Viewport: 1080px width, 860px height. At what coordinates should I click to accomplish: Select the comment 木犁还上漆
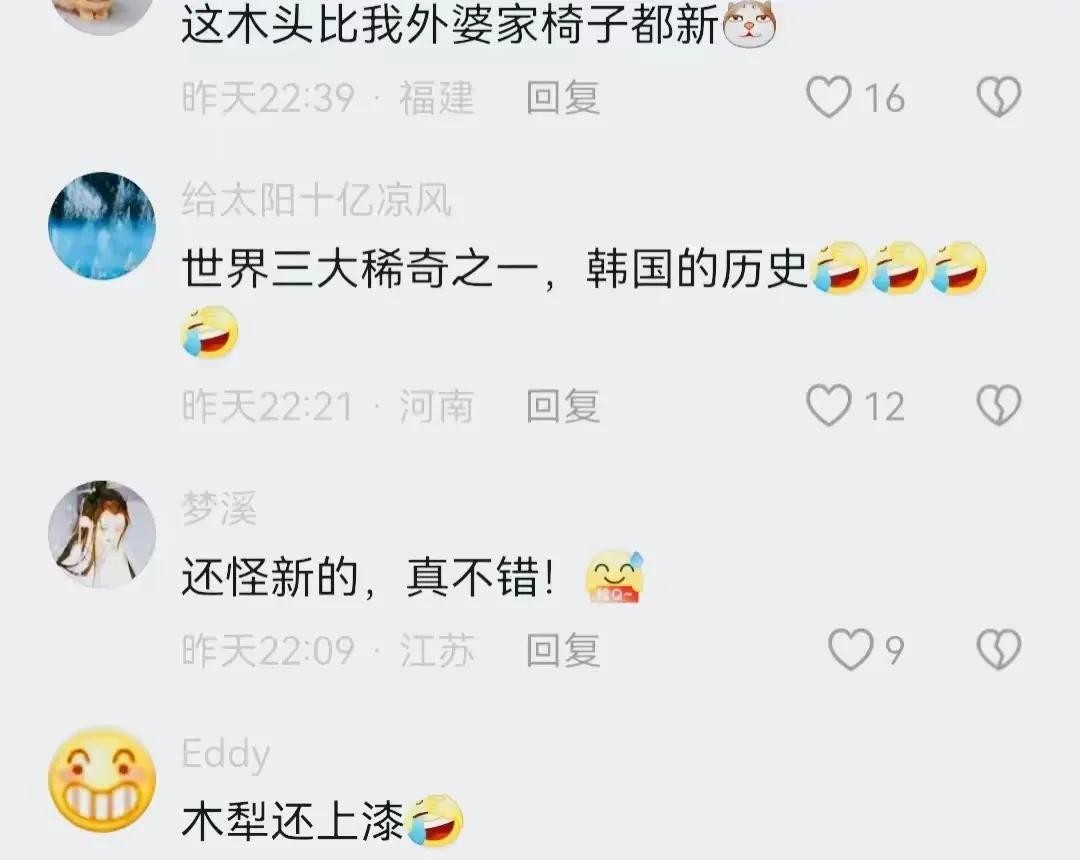[292, 820]
